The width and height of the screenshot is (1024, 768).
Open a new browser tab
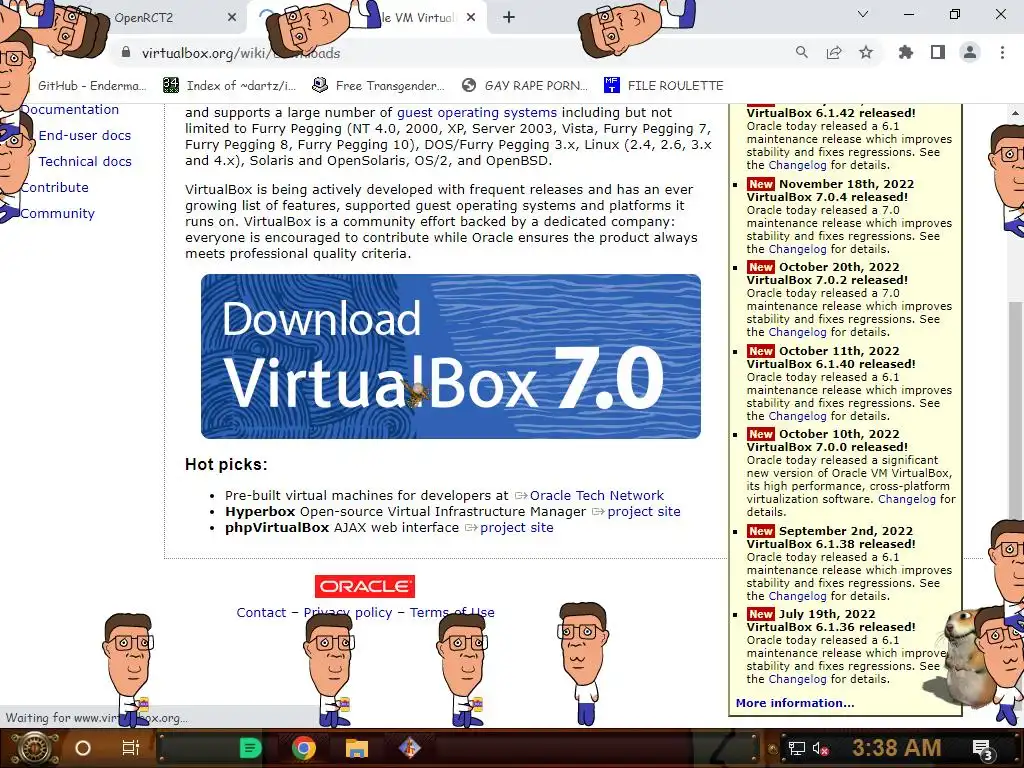tap(509, 18)
